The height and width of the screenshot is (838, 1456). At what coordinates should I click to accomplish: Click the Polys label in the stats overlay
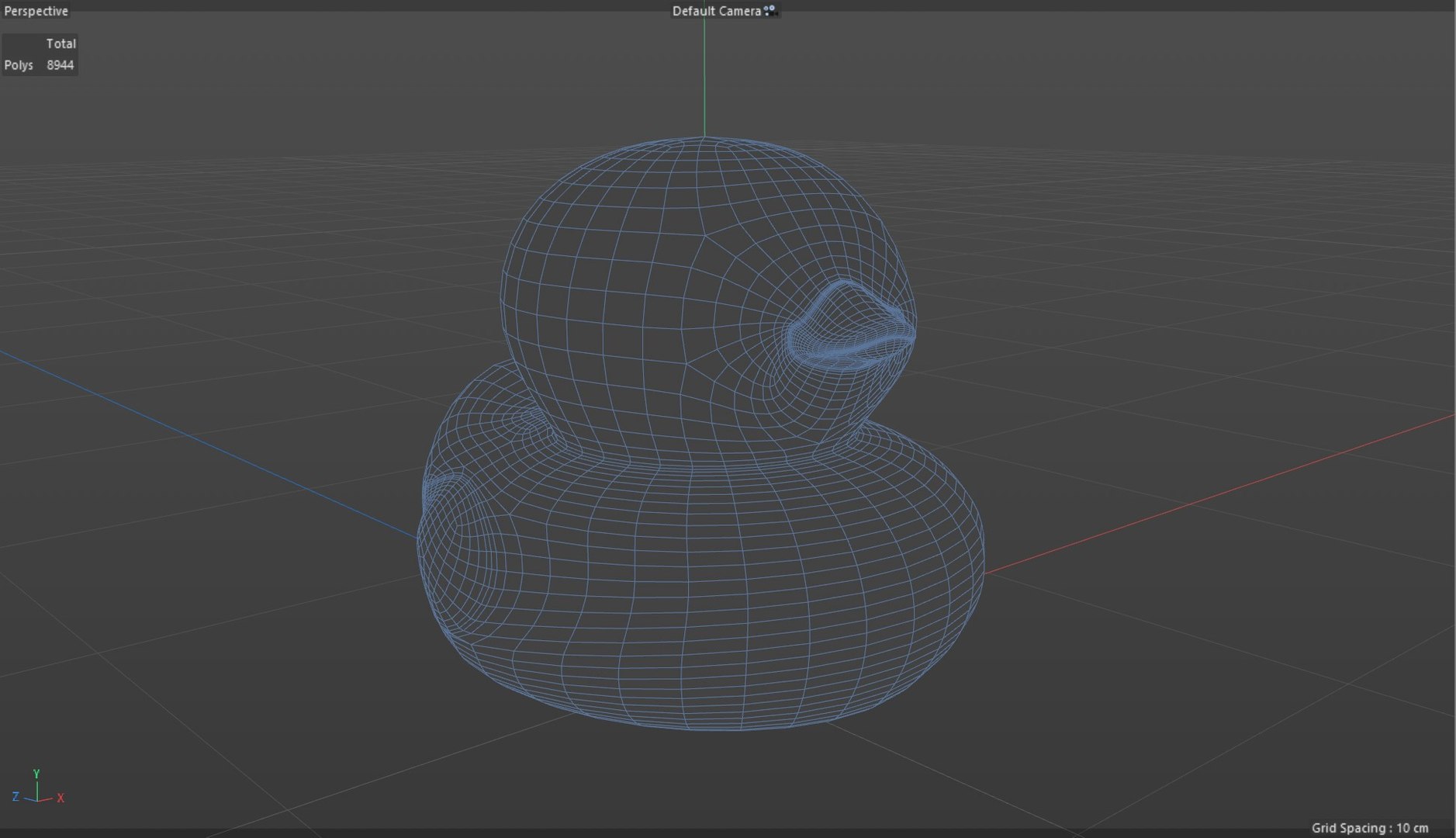click(x=19, y=65)
